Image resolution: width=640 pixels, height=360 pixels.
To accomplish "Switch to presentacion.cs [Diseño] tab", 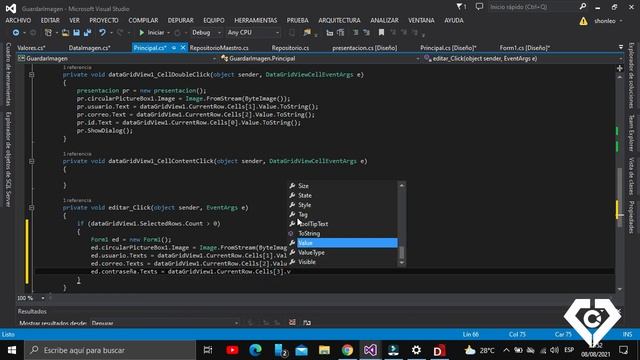I will [364, 48].
